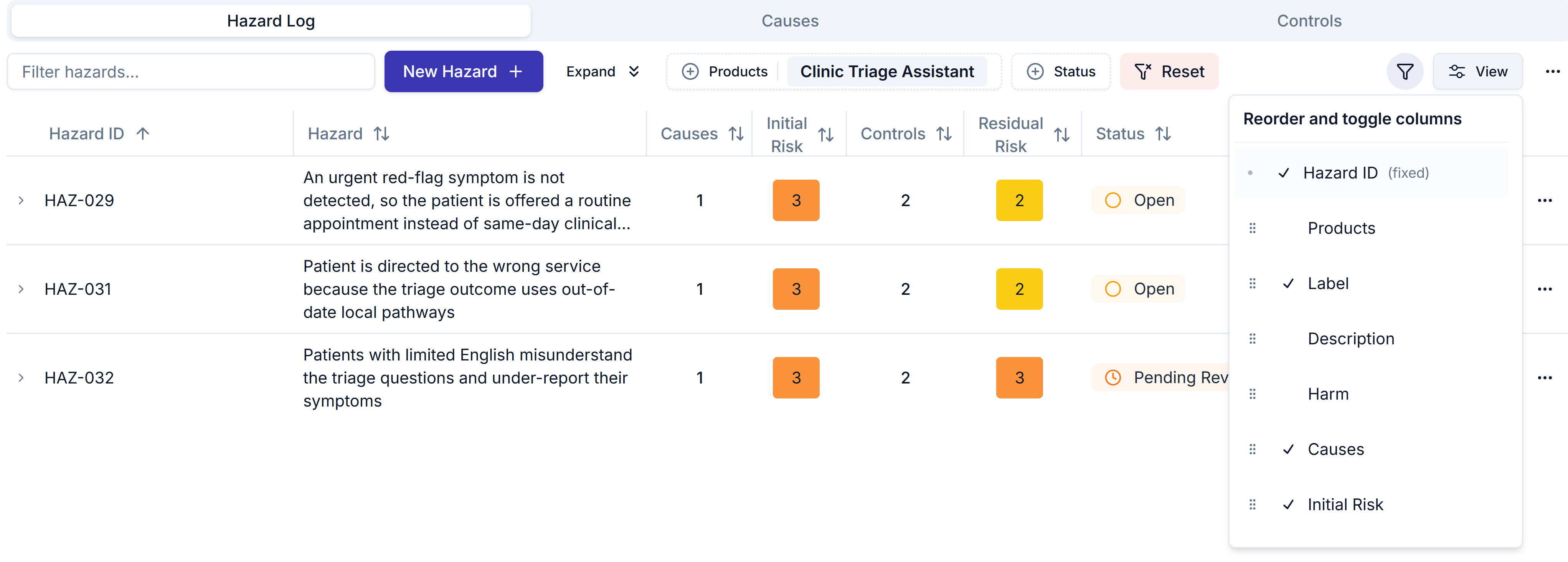The width and height of the screenshot is (1568, 562).
Task: Sort the Initial Risk column
Action: tap(826, 135)
